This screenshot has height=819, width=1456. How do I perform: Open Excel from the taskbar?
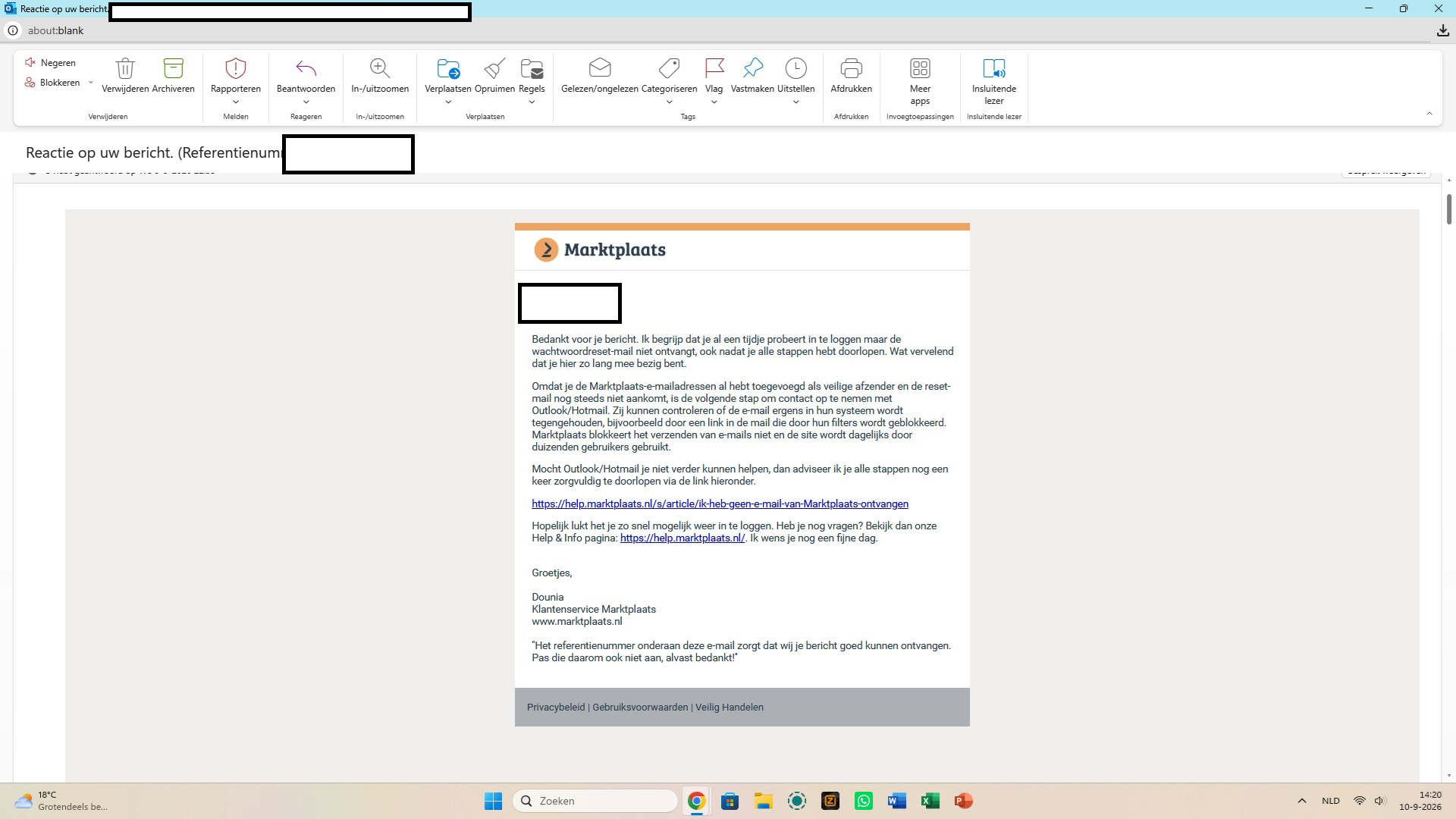pyautogui.click(x=930, y=801)
